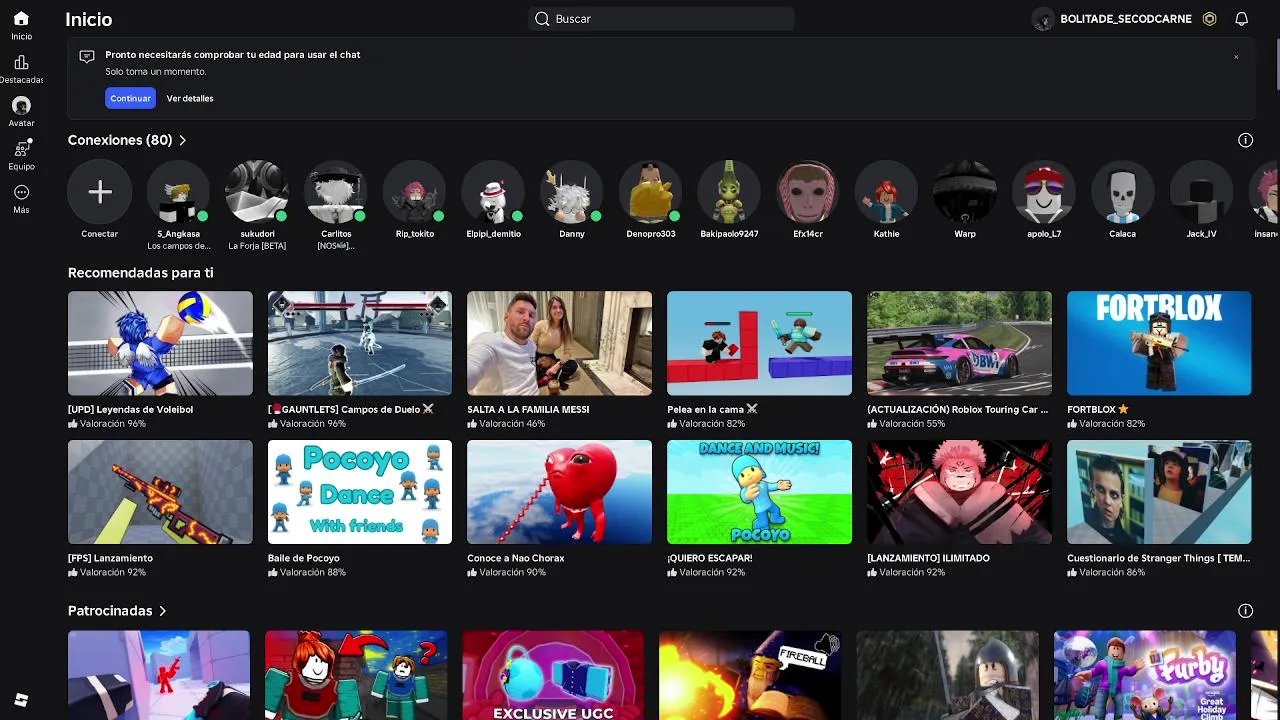Open Baile de Pocoyo thumbnail
The width and height of the screenshot is (1280, 720).
click(360, 492)
